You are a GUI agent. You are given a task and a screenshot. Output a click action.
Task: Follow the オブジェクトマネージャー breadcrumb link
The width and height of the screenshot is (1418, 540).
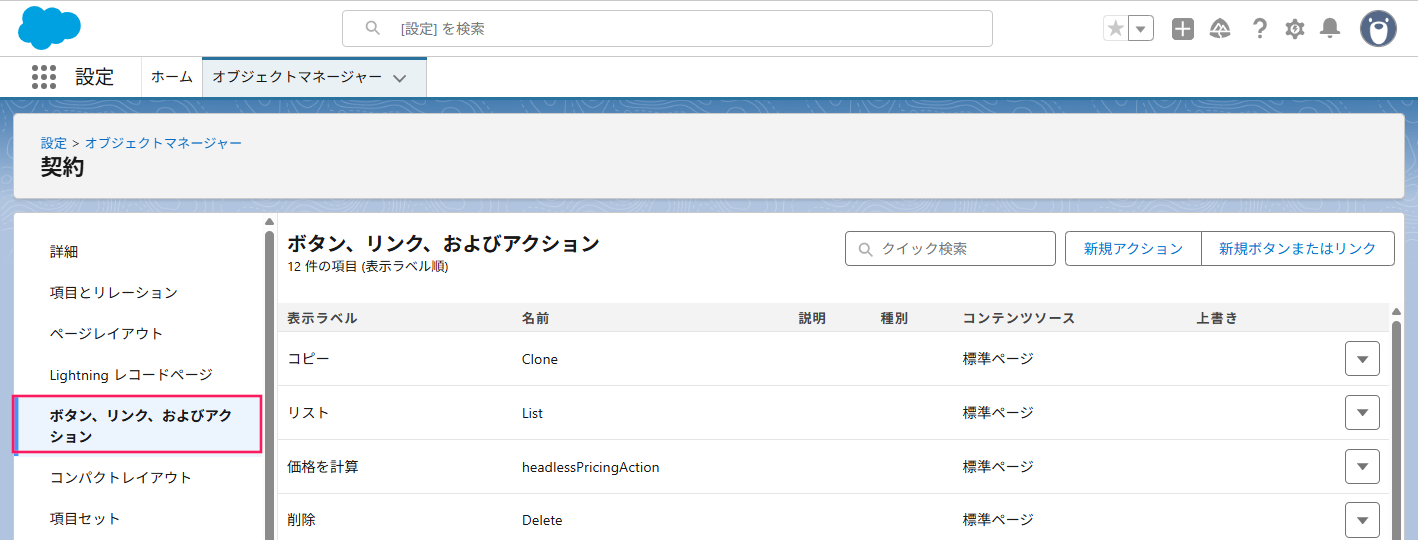coord(163,143)
